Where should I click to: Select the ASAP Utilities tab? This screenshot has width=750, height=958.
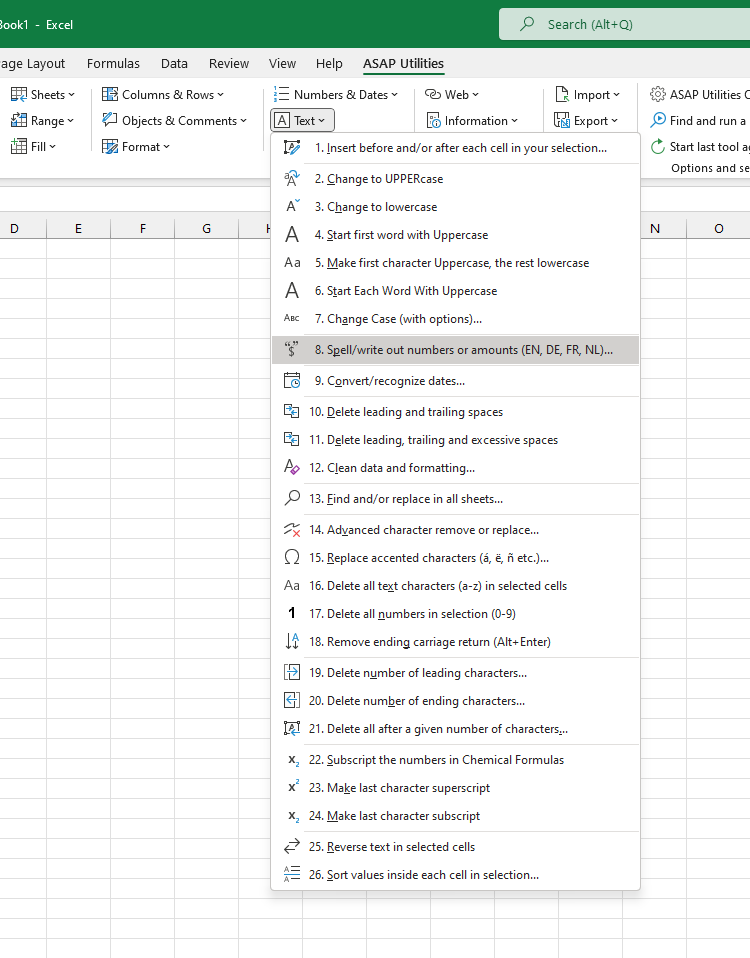tap(403, 64)
